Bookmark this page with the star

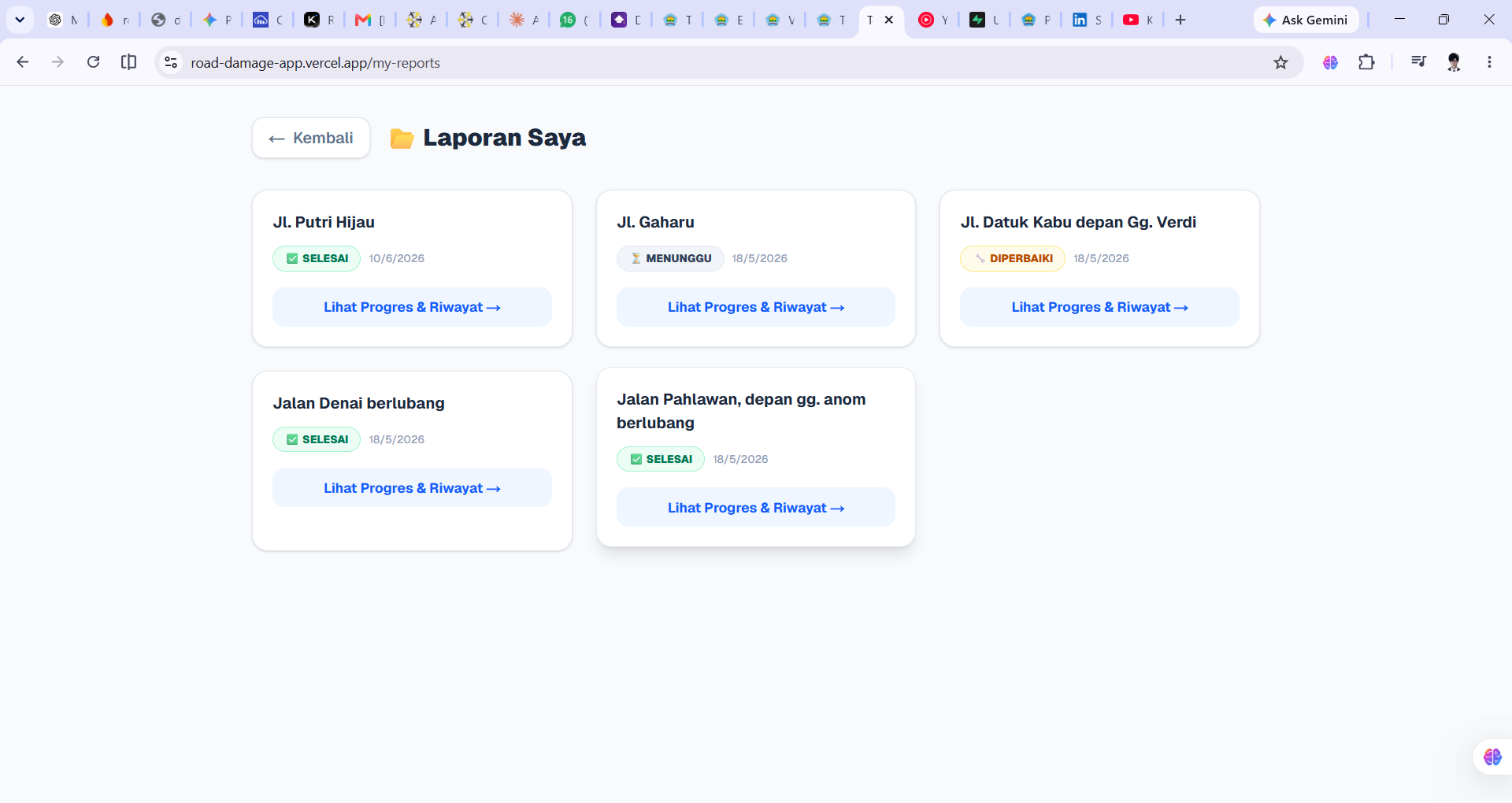coord(1281,62)
